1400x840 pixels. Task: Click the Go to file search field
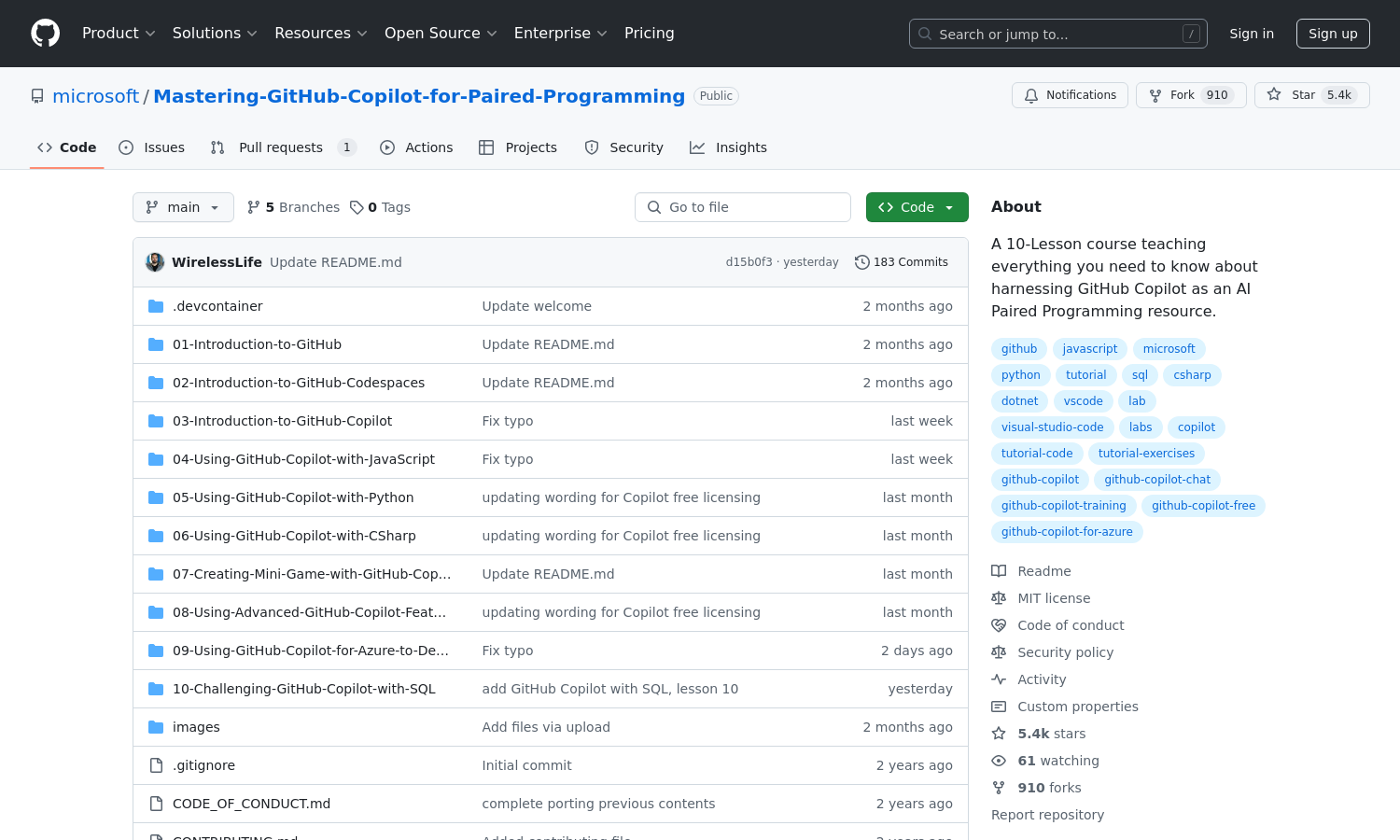tap(743, 206)
